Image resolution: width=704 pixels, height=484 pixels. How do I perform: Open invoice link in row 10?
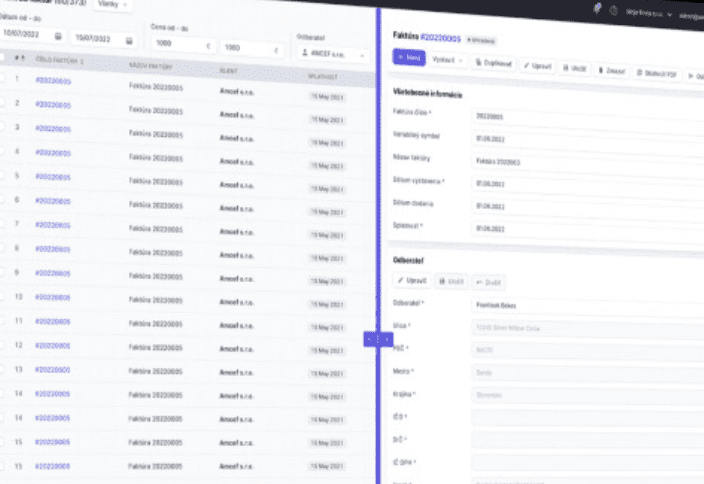pos(53,297)
